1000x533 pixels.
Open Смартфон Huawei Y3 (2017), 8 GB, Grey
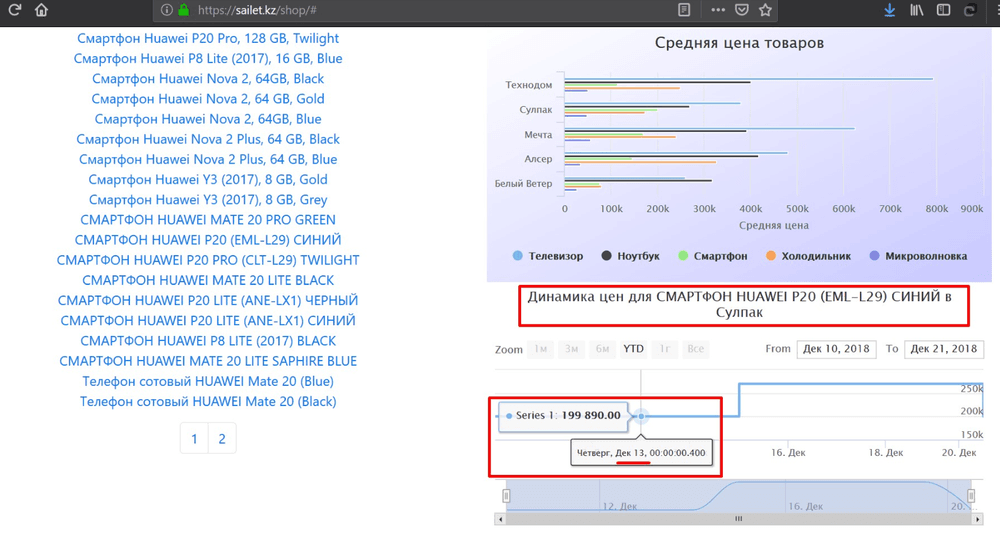point(208,200)
